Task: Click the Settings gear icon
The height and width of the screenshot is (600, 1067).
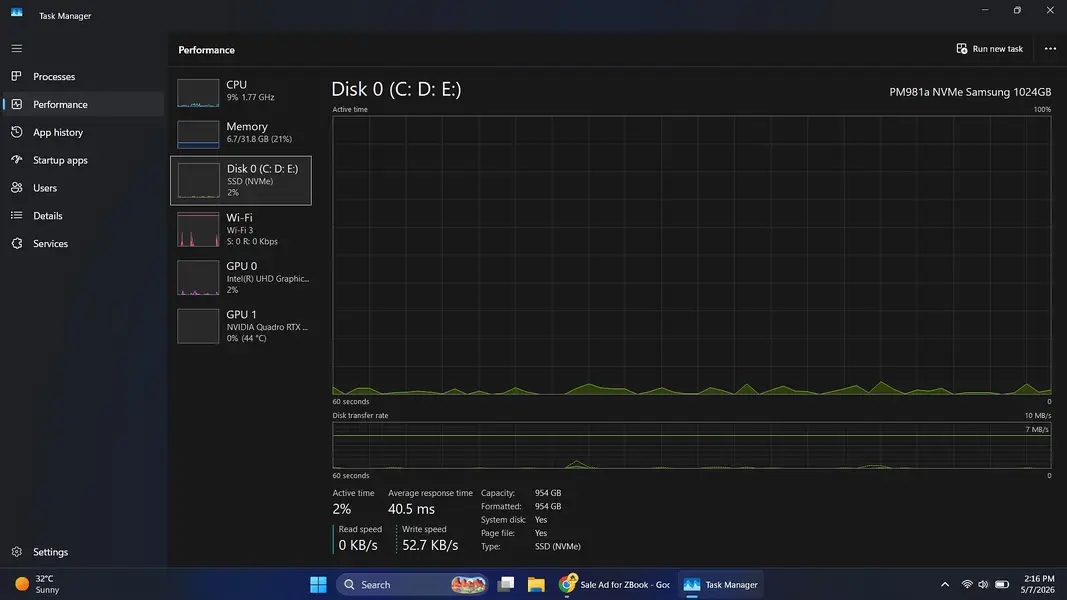Action: (16, 552)
